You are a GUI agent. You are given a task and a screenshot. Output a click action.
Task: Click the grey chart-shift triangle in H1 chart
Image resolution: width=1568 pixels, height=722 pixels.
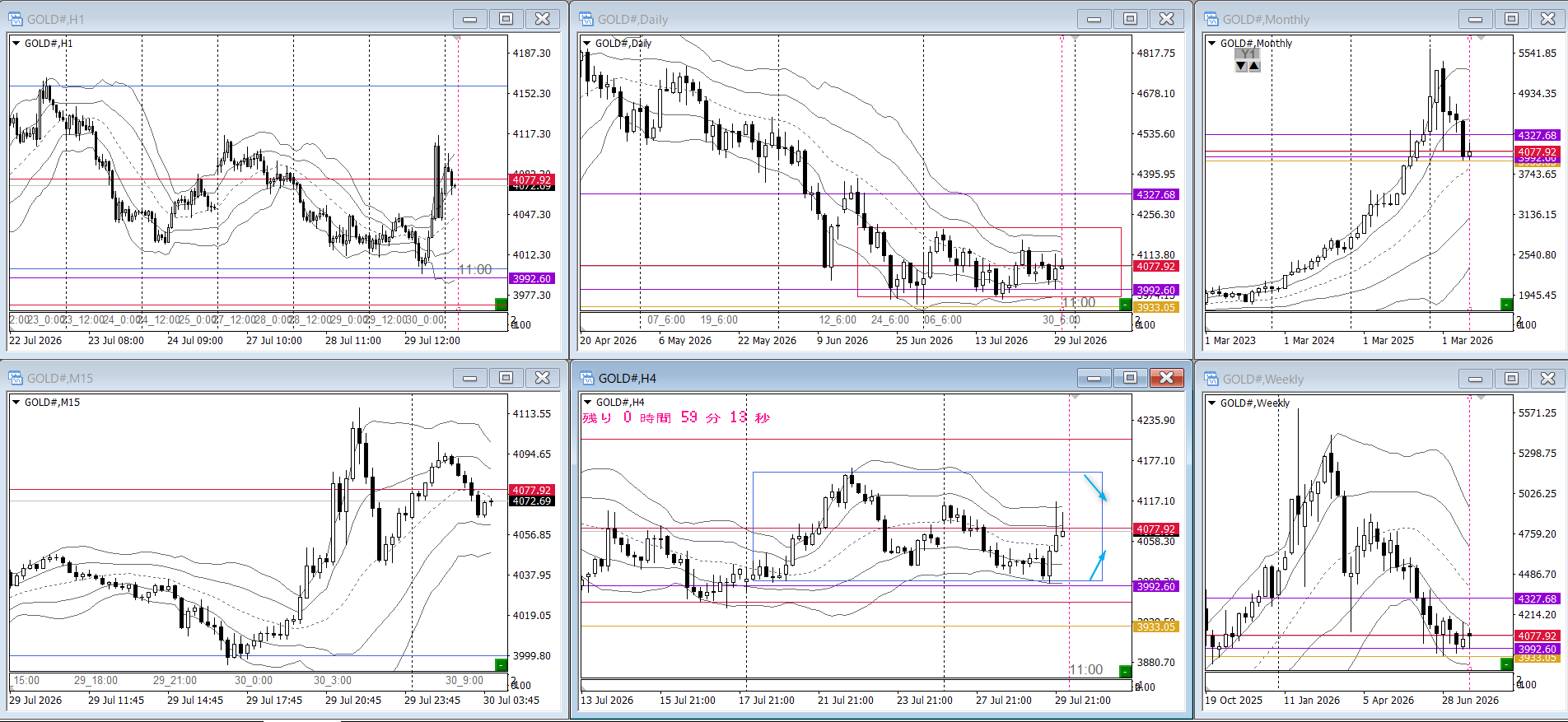(457, 38)
